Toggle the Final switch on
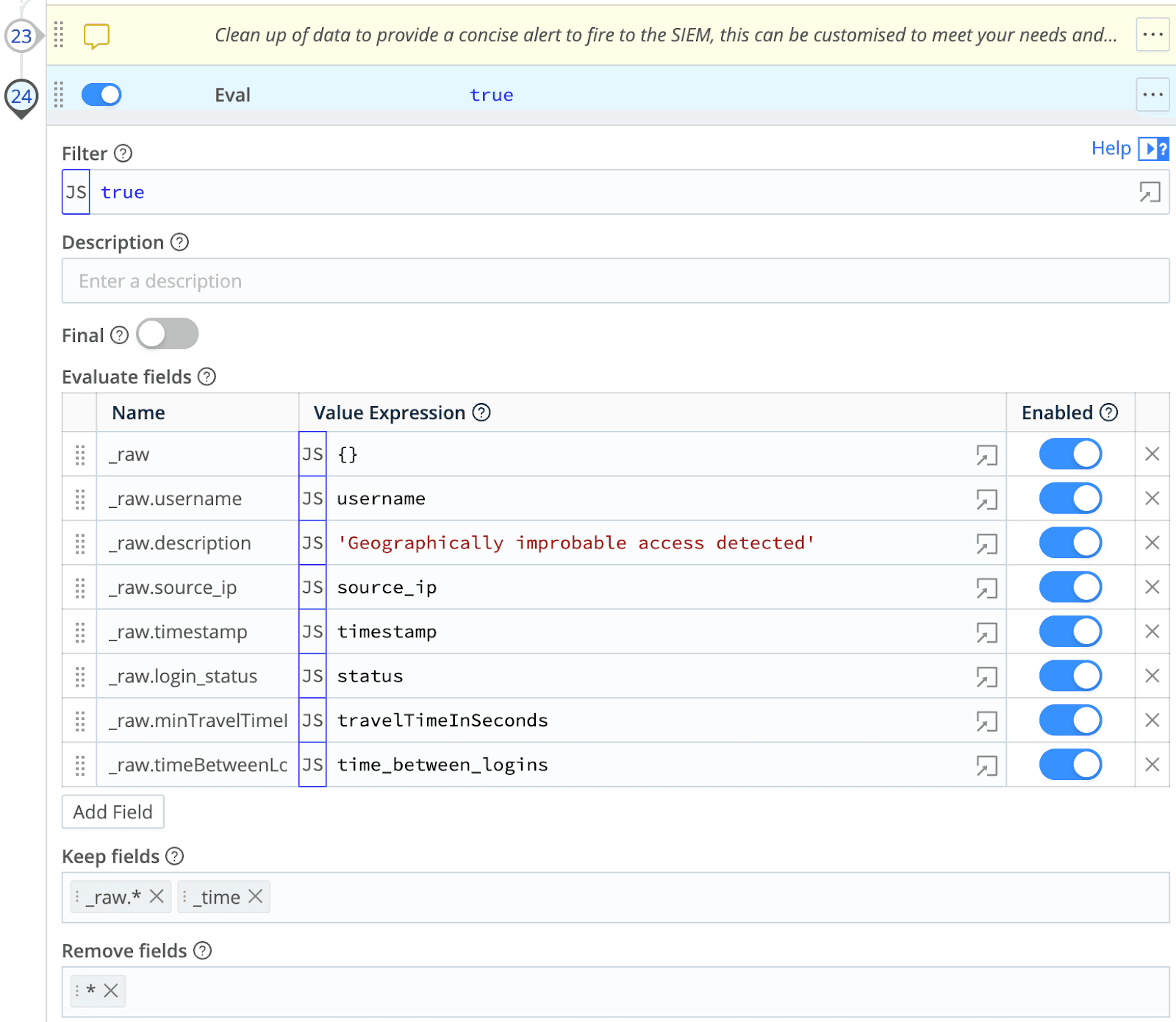1176x1022 pixels. 168,335
